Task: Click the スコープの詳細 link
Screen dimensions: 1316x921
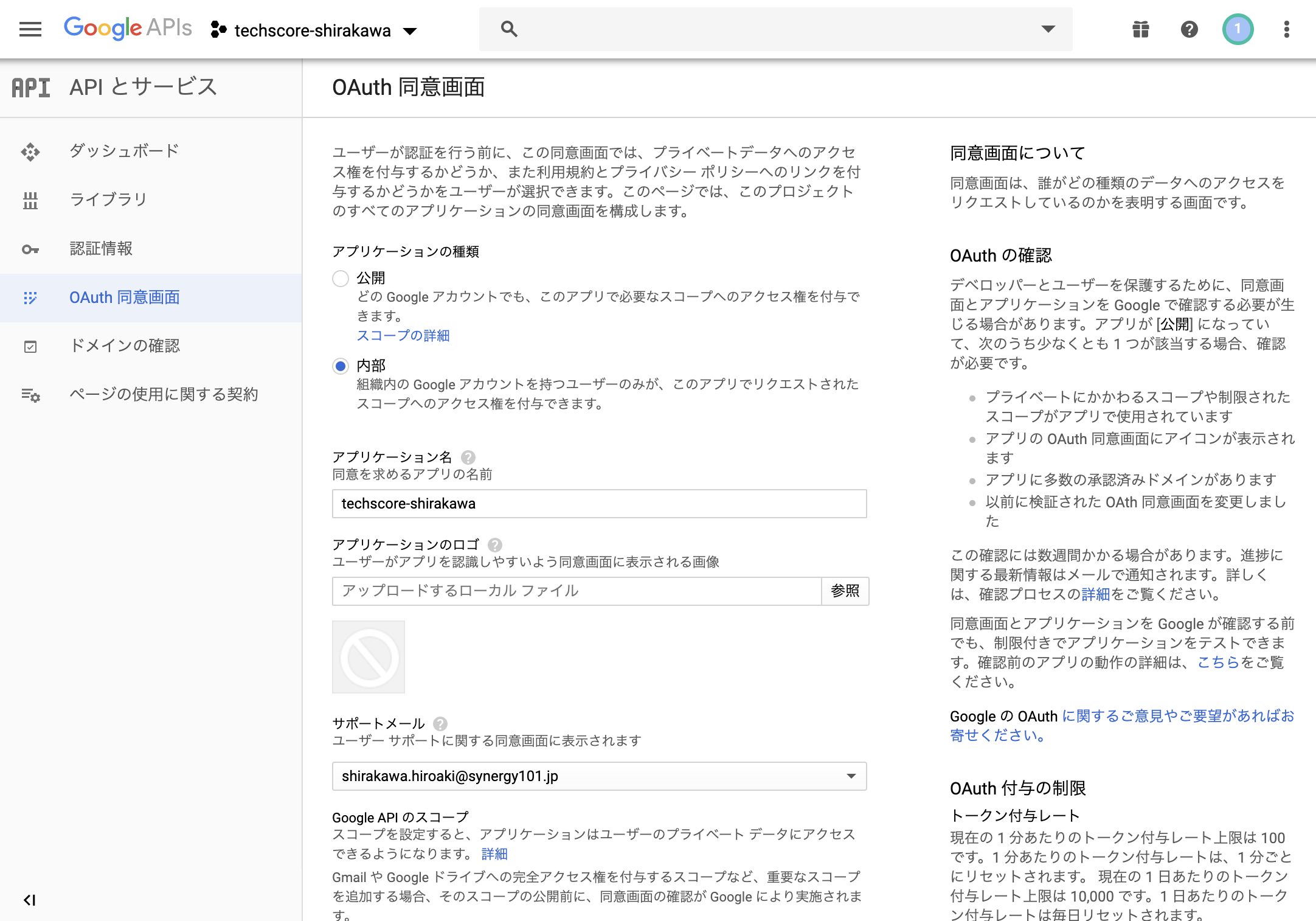Action: [x=403, y=335]
